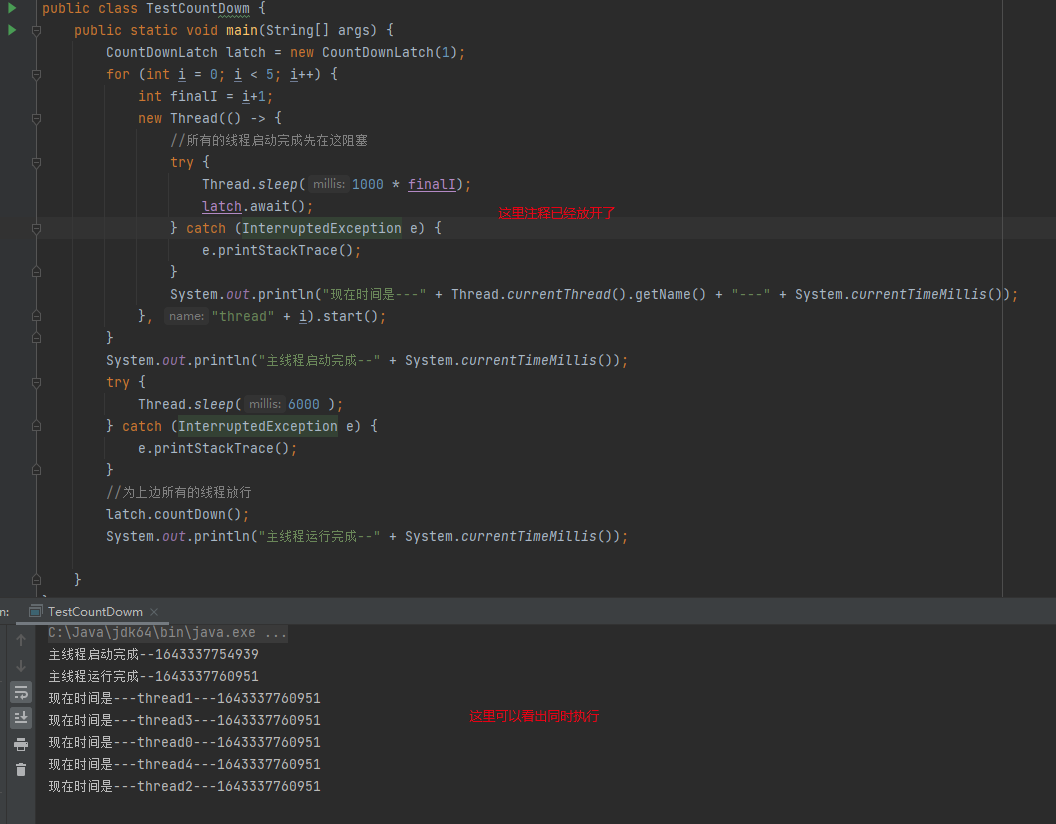Collapse the for loop fold marker

coord(36,75)
